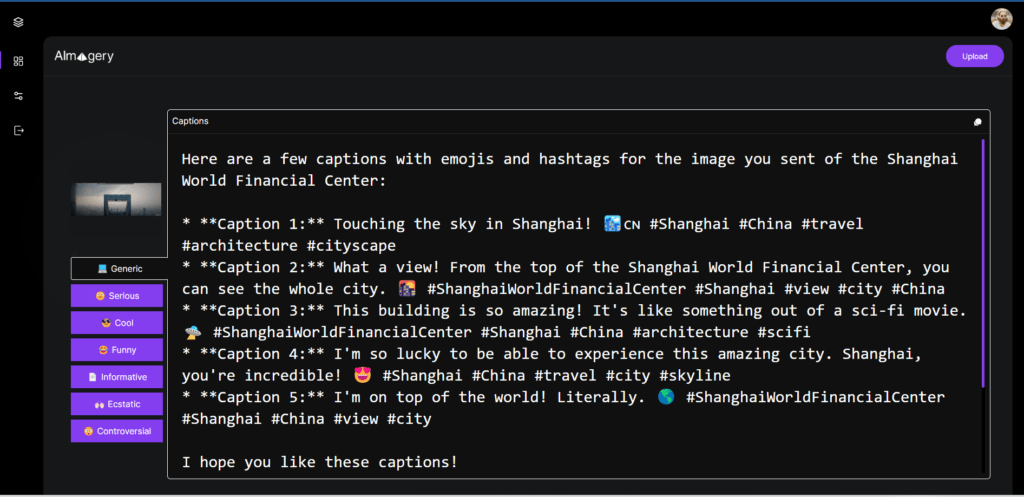Image resolution: width=1024 pixels, height=497 pixels.
Task: Click the uploaded Shanghai image thumbnail
Action: coord(117,200)
